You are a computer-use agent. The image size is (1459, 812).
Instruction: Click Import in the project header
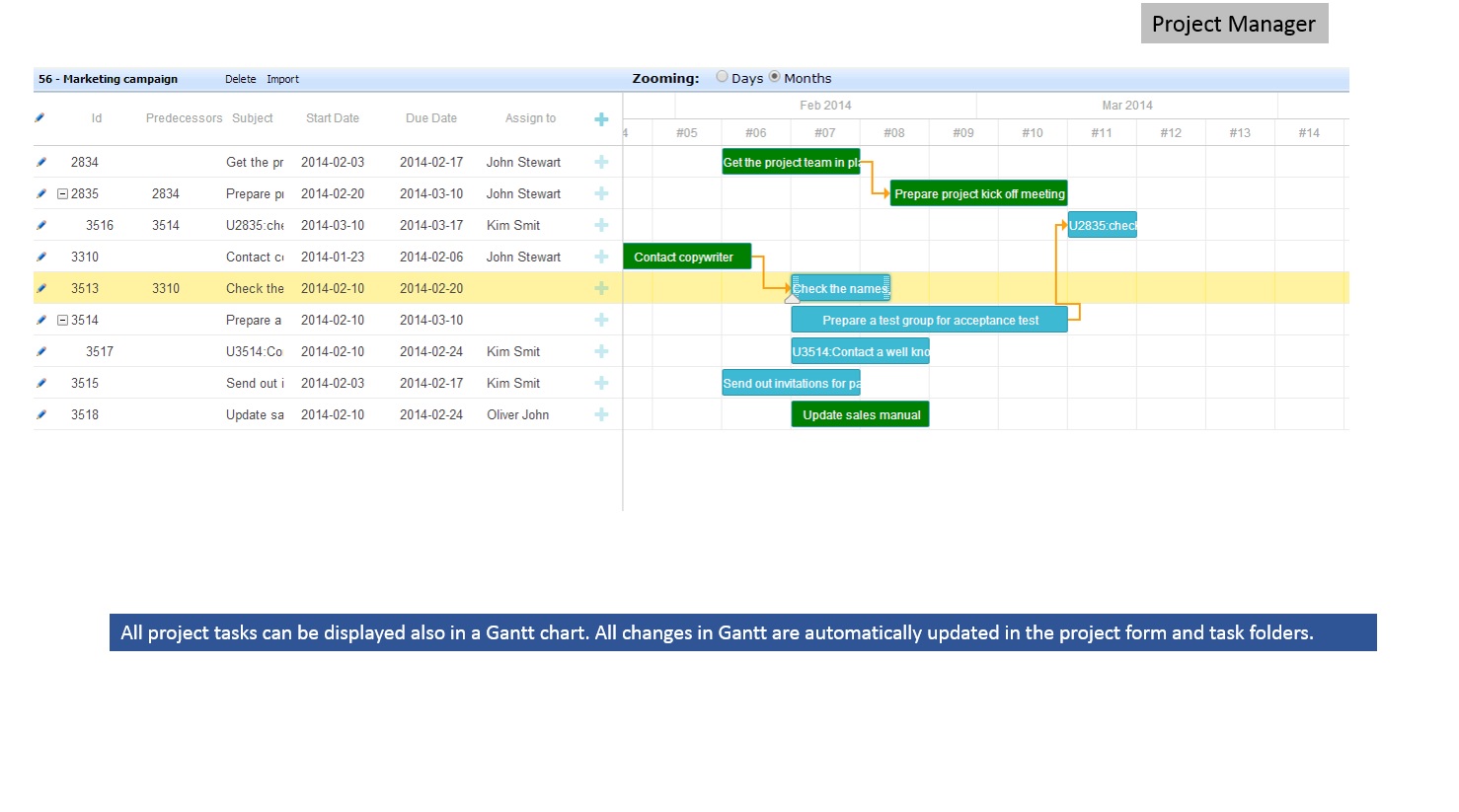pos(282,79)
